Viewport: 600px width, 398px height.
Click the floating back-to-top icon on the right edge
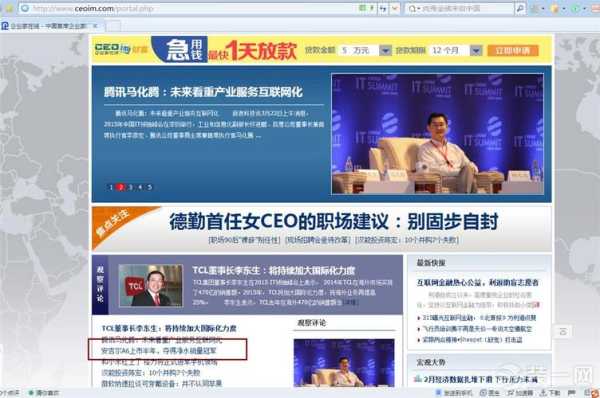[563, 332]
